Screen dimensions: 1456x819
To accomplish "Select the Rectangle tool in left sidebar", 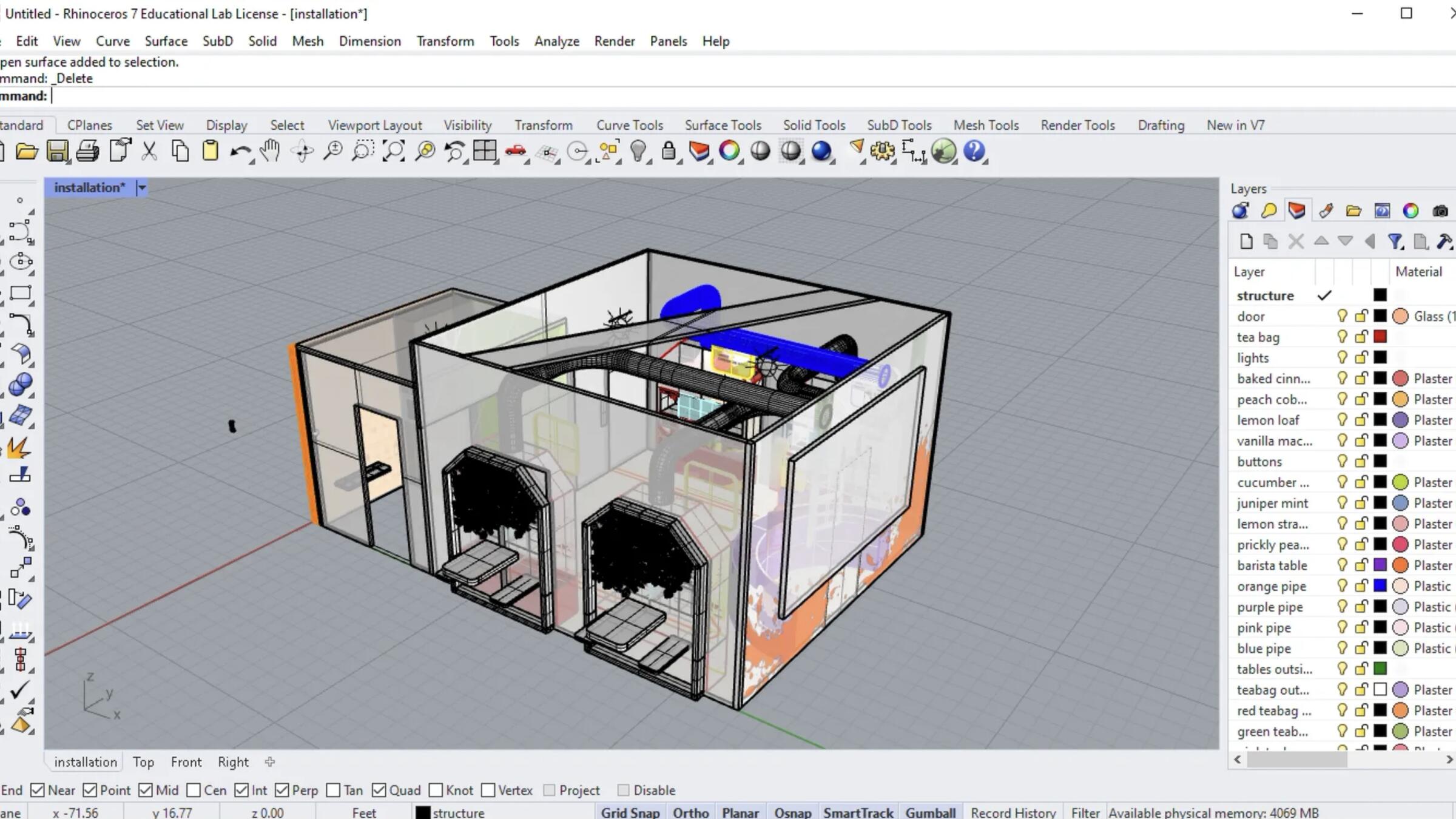I will point(20,293).
